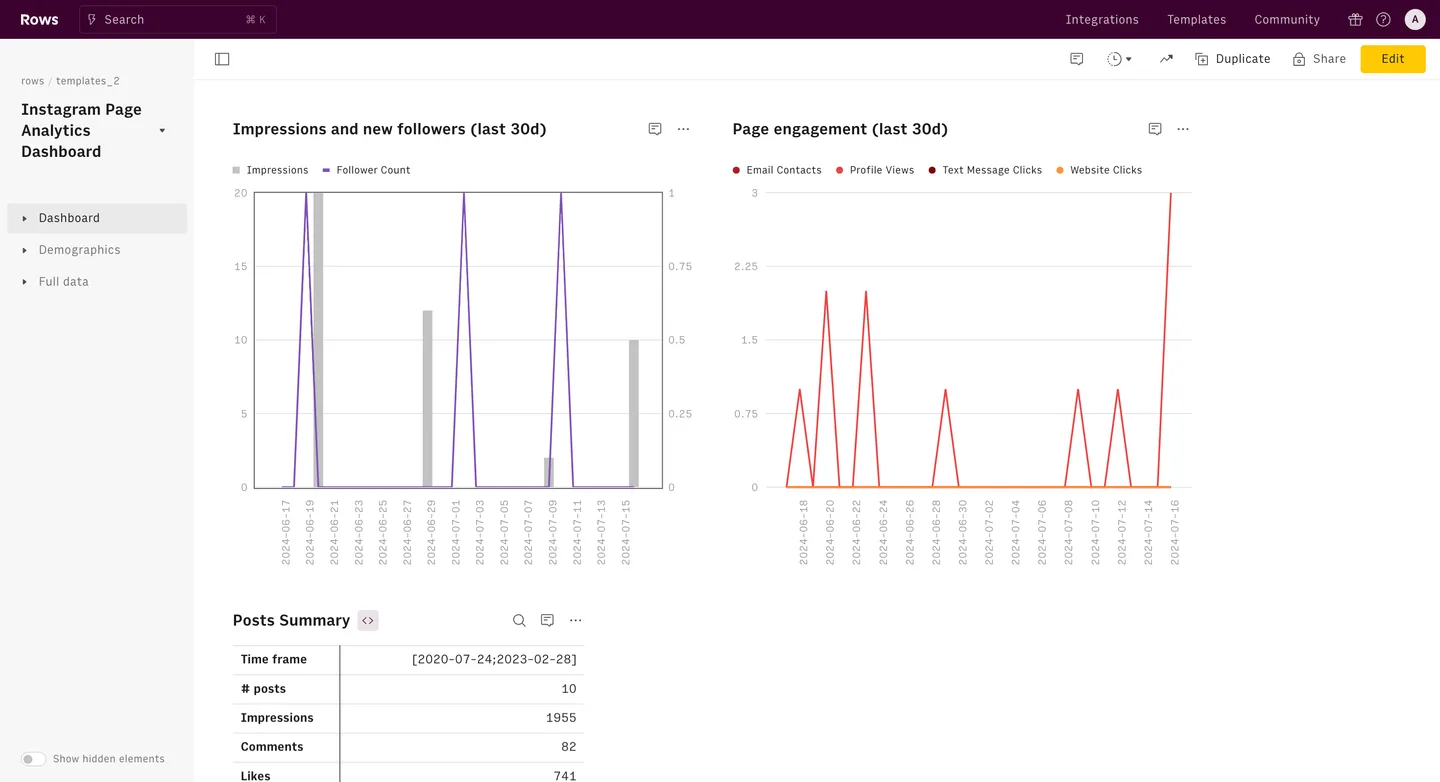Screen dimensions: 1440x782
Task: Open the Integrations menu
Action: coord(1102,19)
